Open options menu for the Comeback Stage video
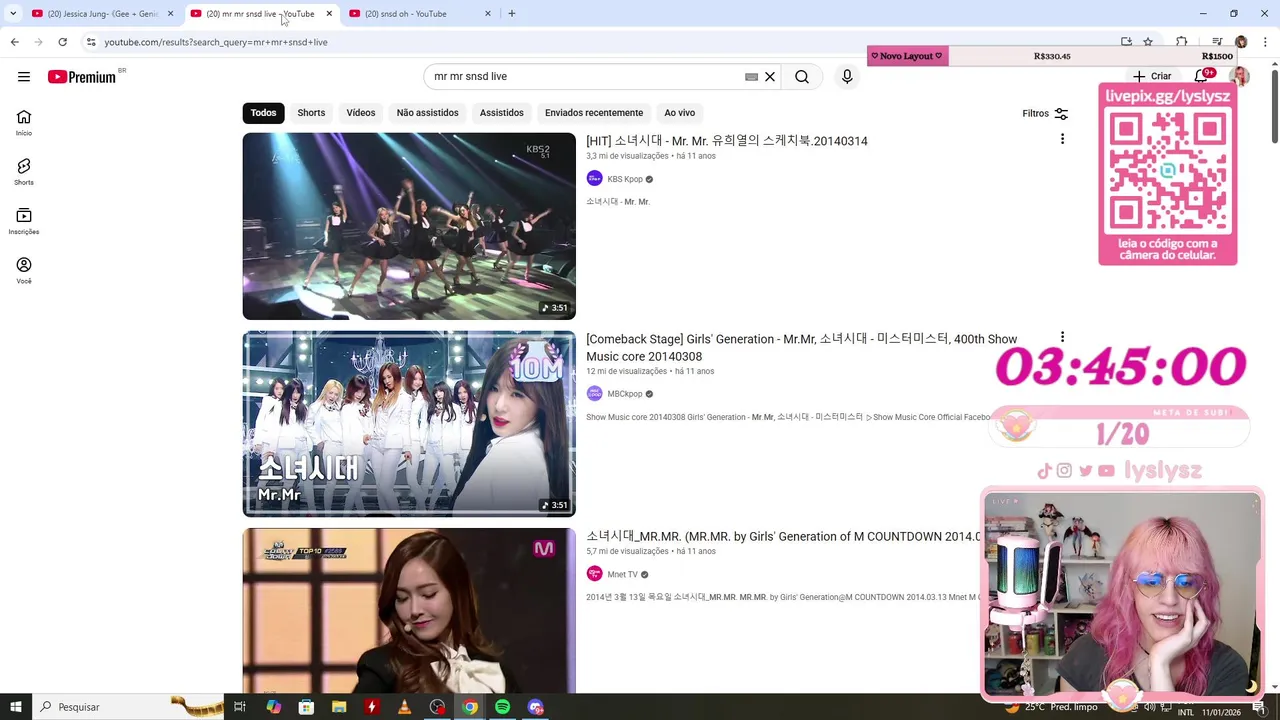1280x720 pixels. [x=1062, y=338]
